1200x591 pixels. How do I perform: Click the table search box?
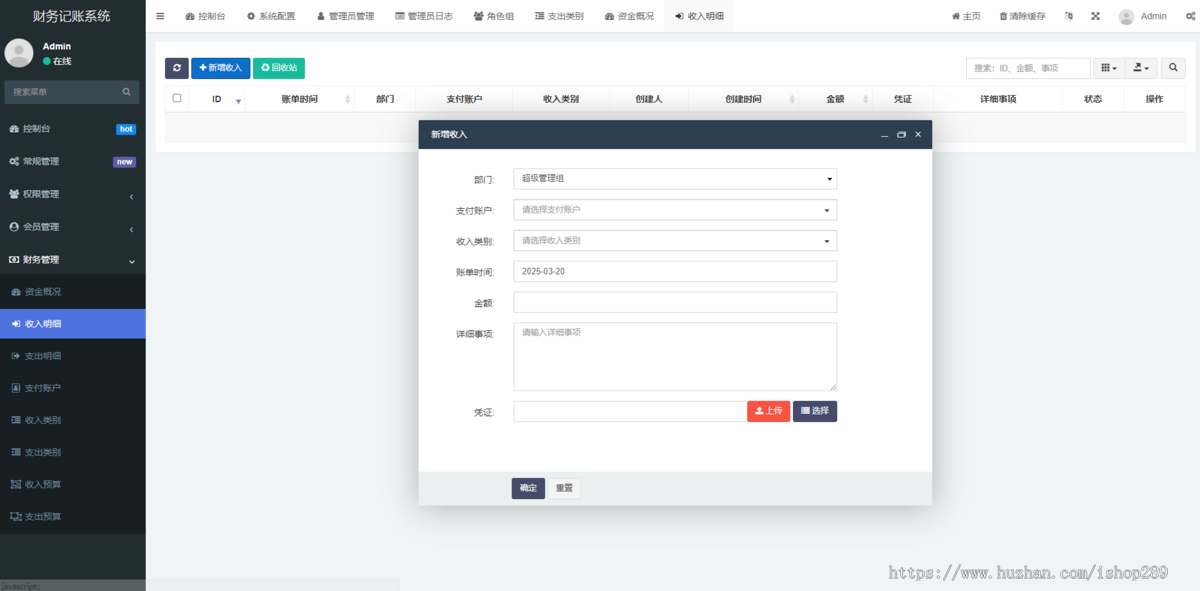pos(1028,68)
